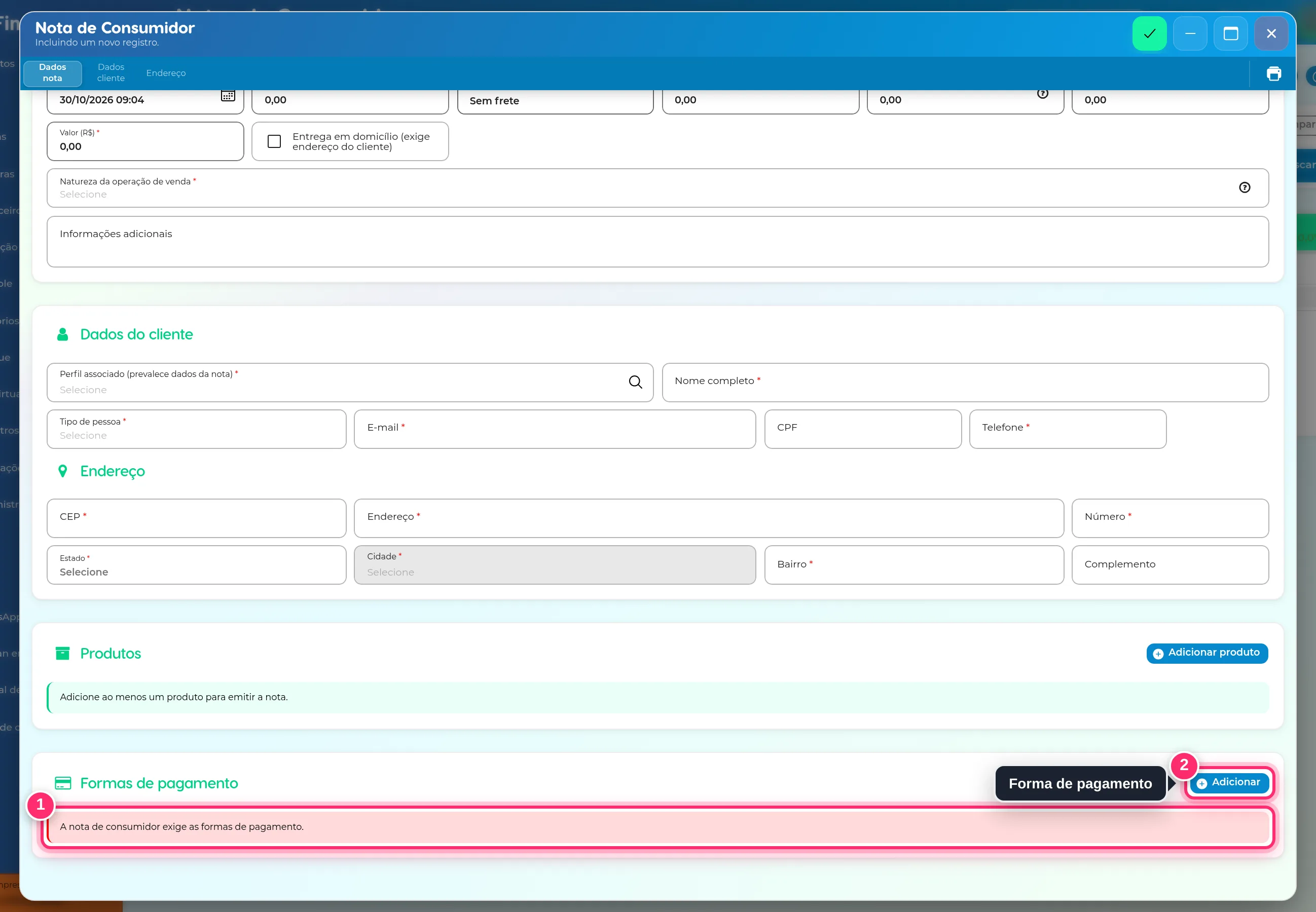Image resolution: width=1316 pixels, height=912 pixels.
Task: Click the Produtos section heading
Action: [111, 653]
